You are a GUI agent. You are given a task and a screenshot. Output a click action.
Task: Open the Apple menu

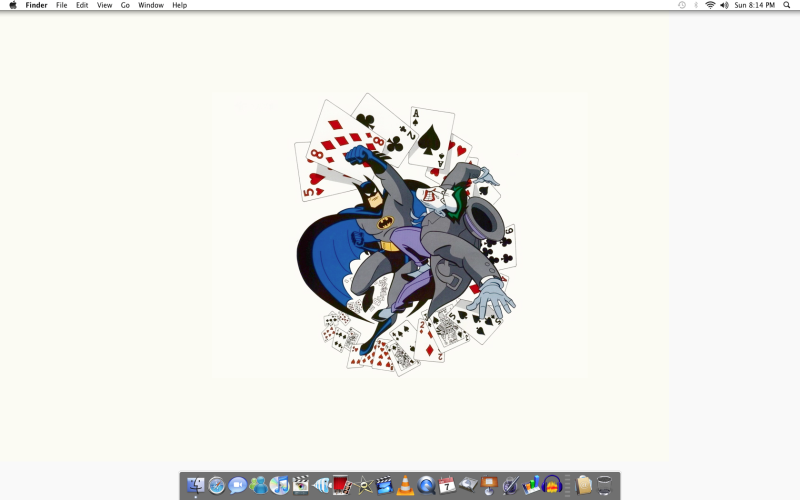click(x=13, y=5)
